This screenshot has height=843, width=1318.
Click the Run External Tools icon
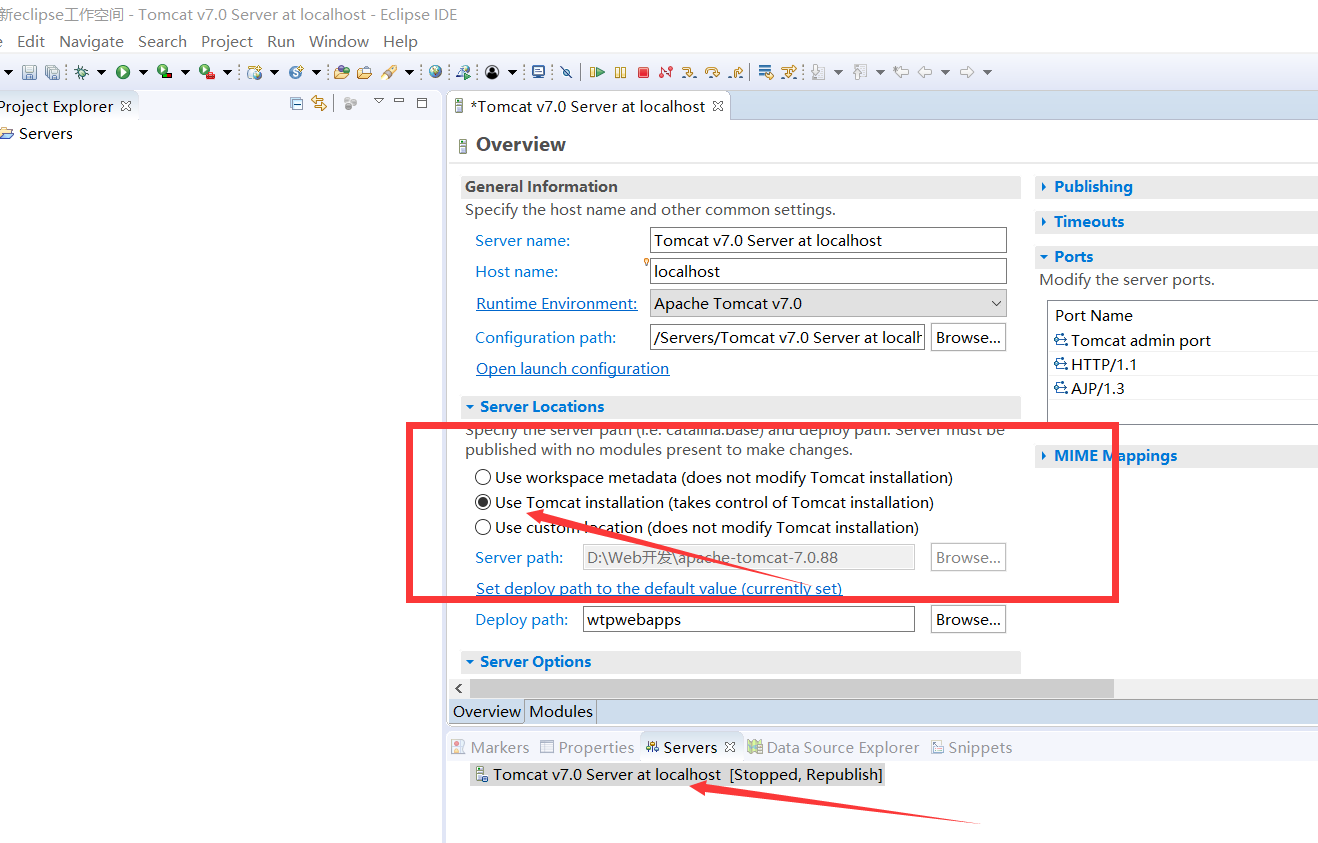point(206,72)
